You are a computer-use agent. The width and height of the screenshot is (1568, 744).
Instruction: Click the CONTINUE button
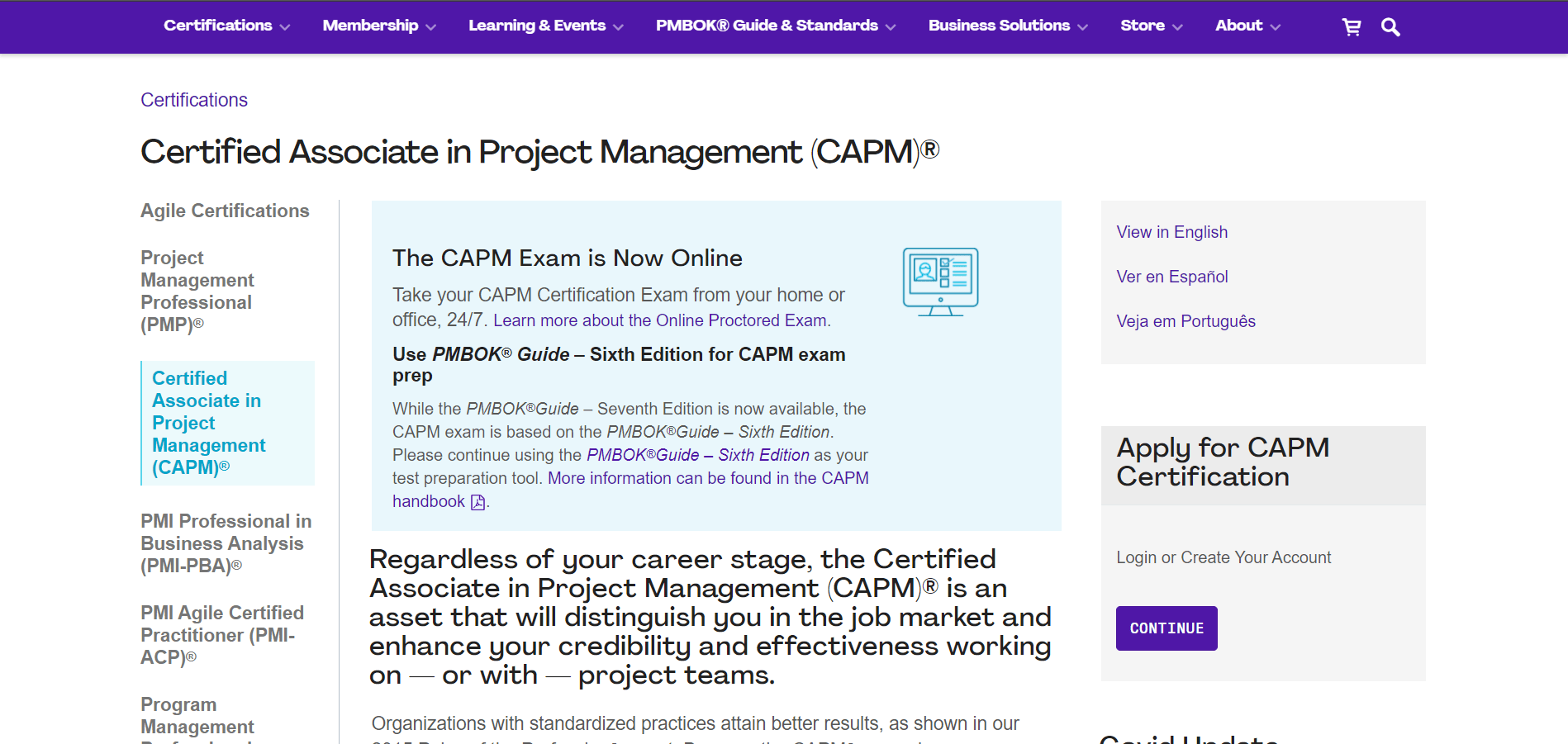tap(1166, 628)
